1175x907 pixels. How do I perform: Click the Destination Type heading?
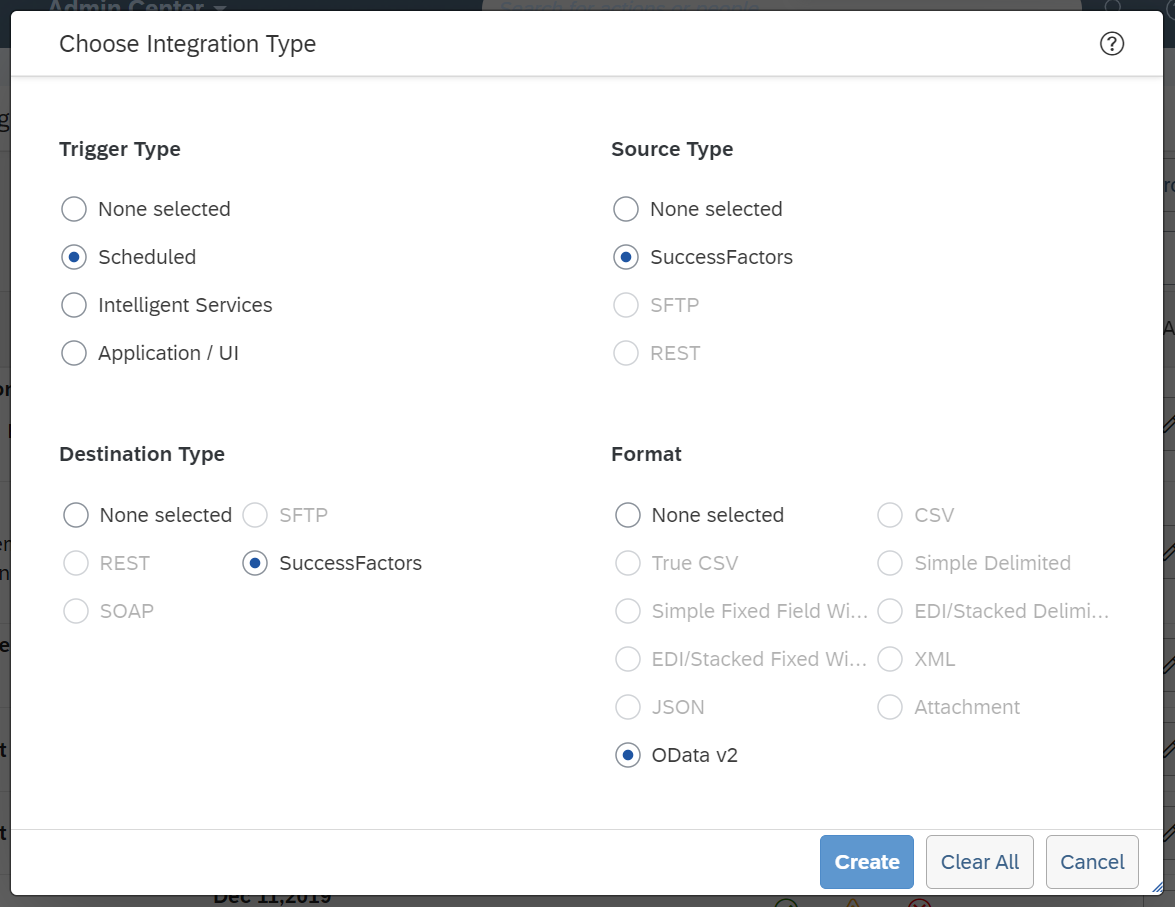click(x=142, y=454)
